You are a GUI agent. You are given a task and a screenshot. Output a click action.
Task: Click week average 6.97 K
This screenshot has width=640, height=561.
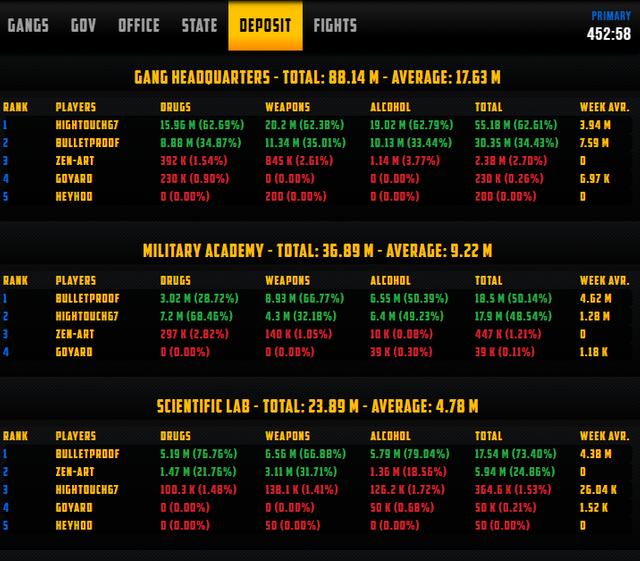click(595, 179)
